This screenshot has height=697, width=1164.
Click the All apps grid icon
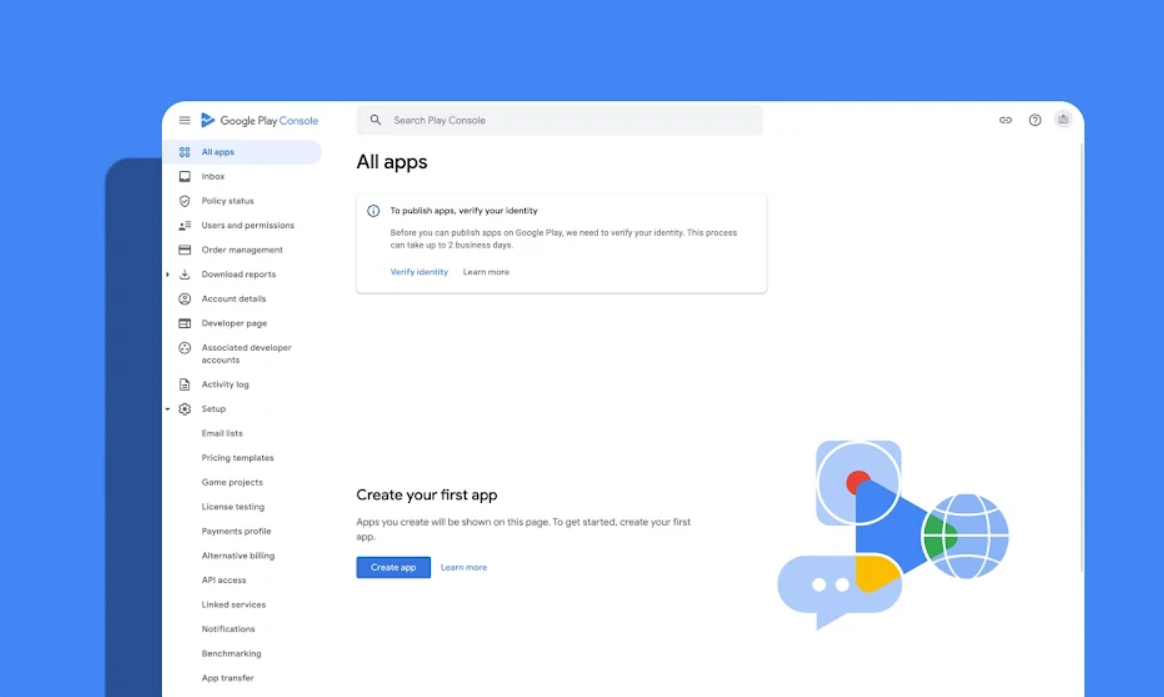tap(184, 152)
